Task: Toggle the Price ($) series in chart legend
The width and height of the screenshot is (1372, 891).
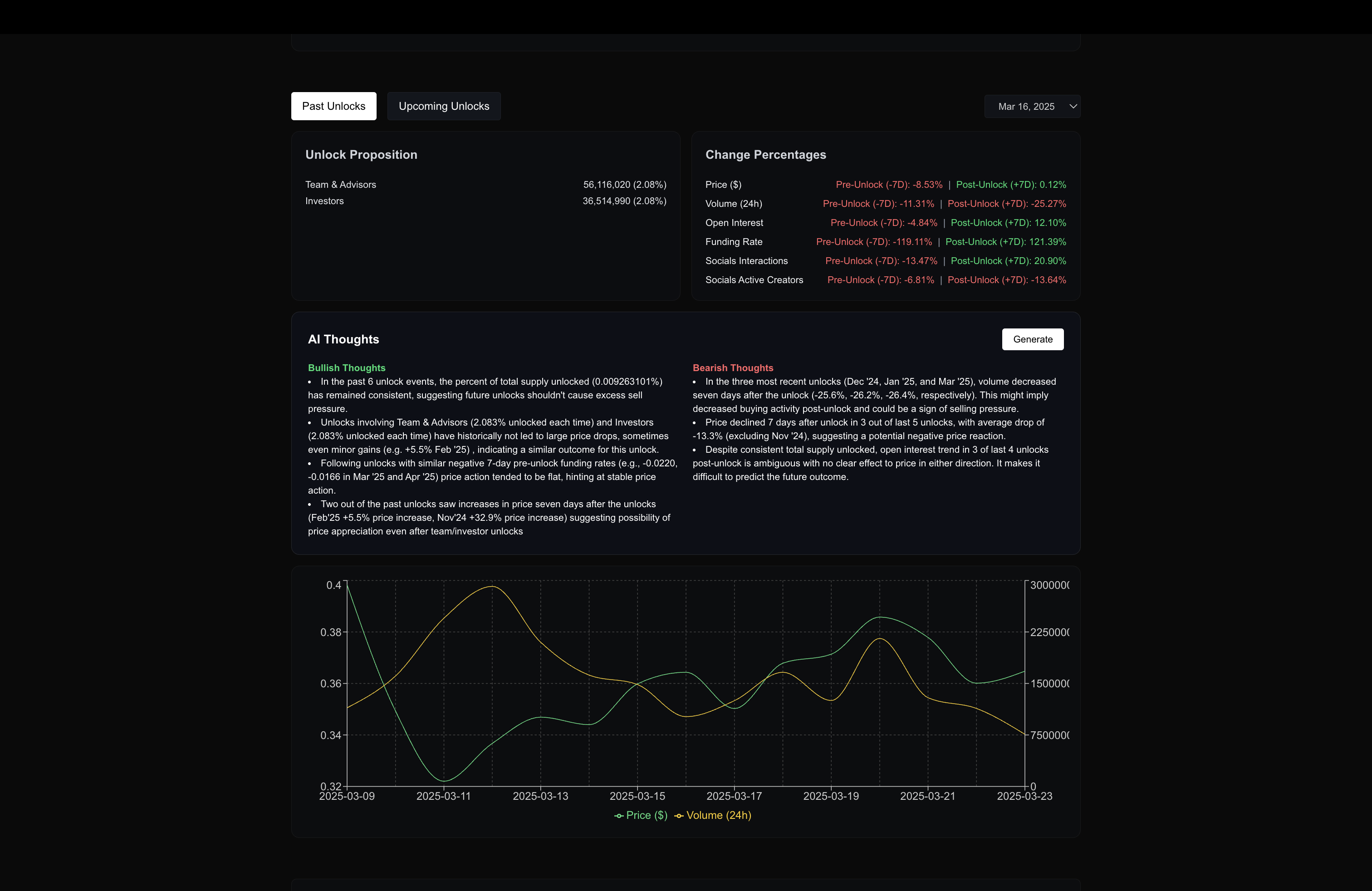Action: coord(646,815)
